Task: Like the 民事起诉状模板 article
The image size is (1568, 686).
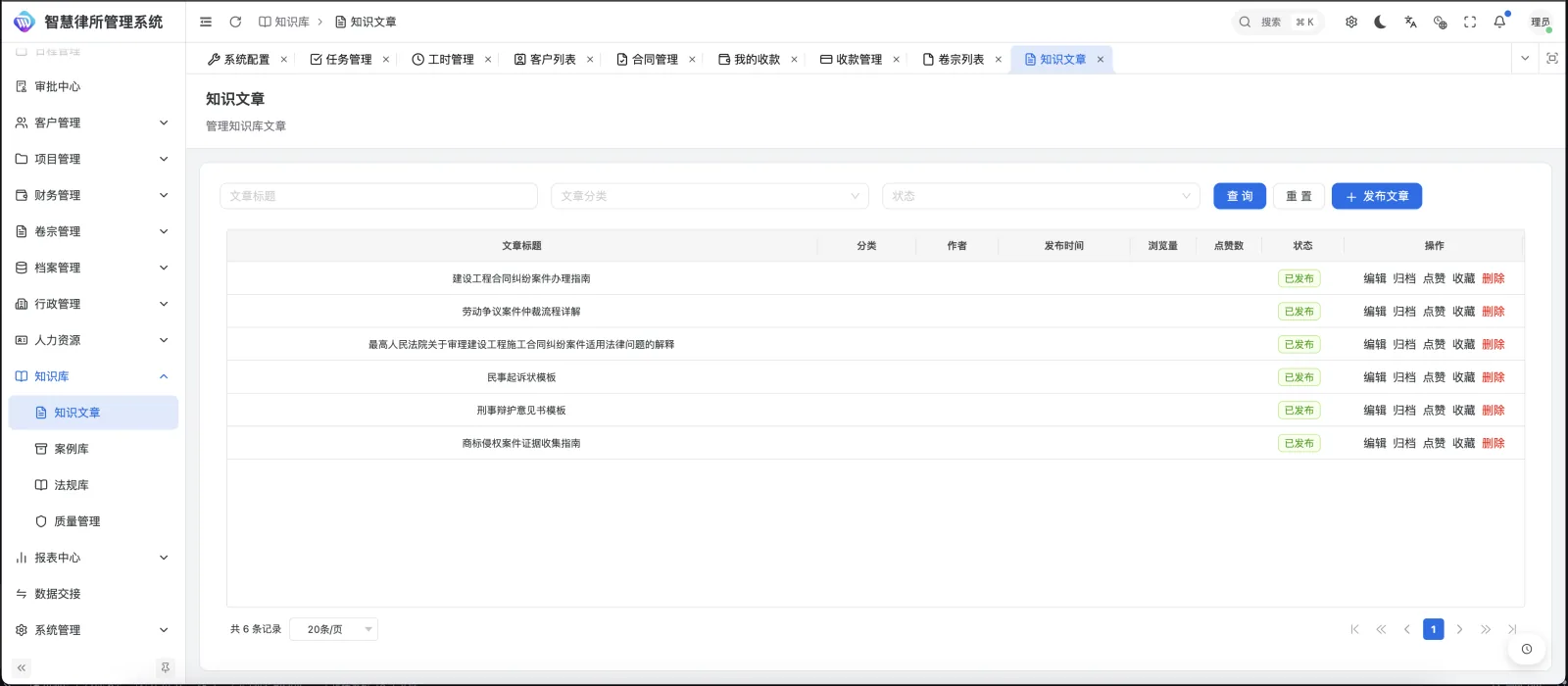Action: coord(1434,377)
